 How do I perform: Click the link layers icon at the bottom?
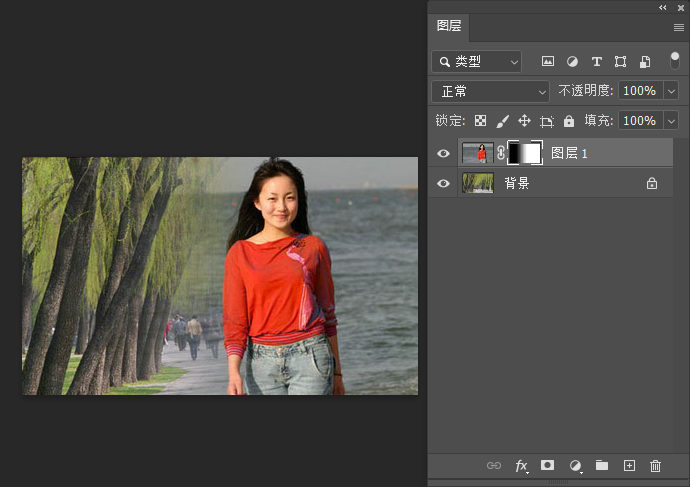(494, 465)
